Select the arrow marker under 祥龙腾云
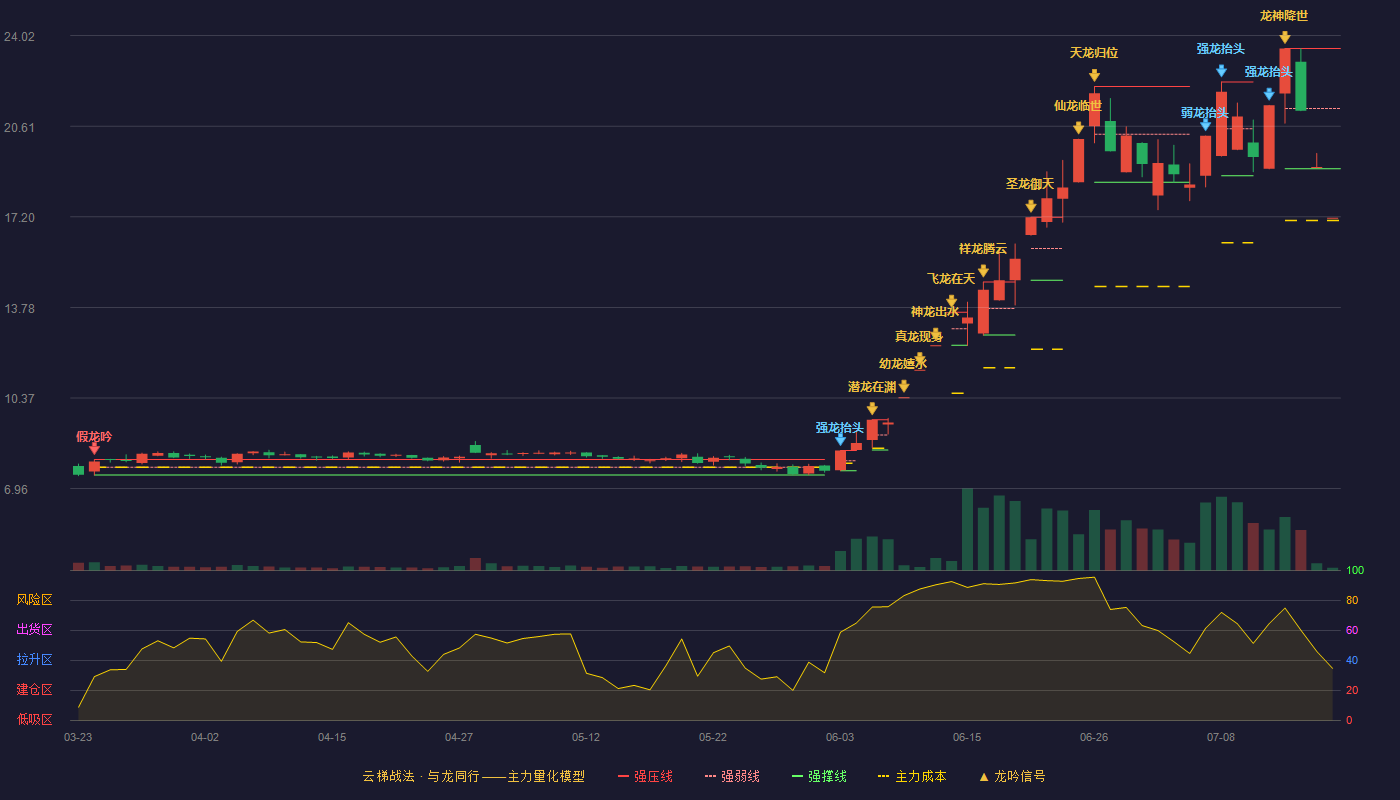1400x800 pixels. pos(983,271)
